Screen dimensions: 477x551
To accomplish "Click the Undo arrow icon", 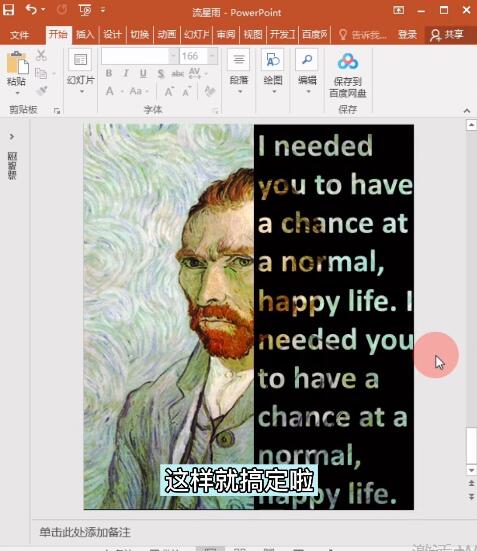I will pos(31,9).
